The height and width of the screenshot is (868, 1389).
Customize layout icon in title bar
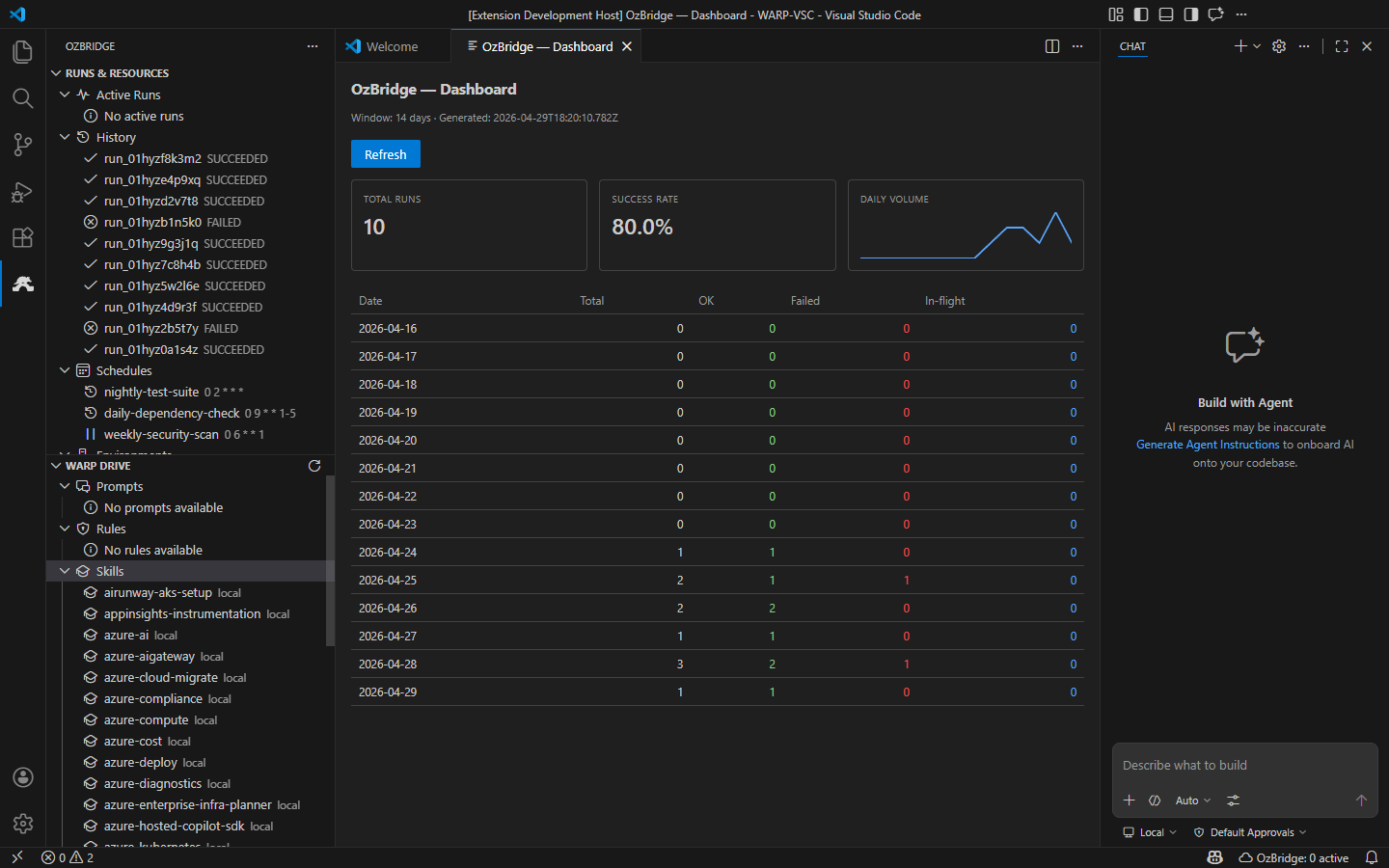[1116, 14]
